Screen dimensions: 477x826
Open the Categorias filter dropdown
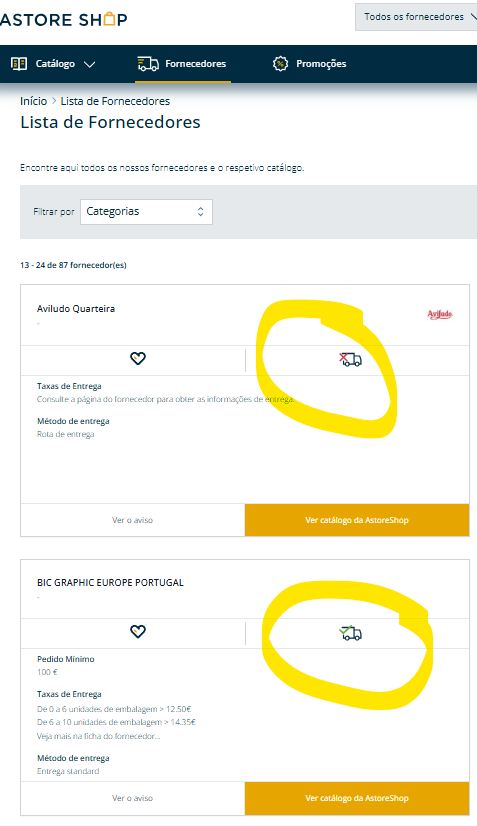pos(147,212)
